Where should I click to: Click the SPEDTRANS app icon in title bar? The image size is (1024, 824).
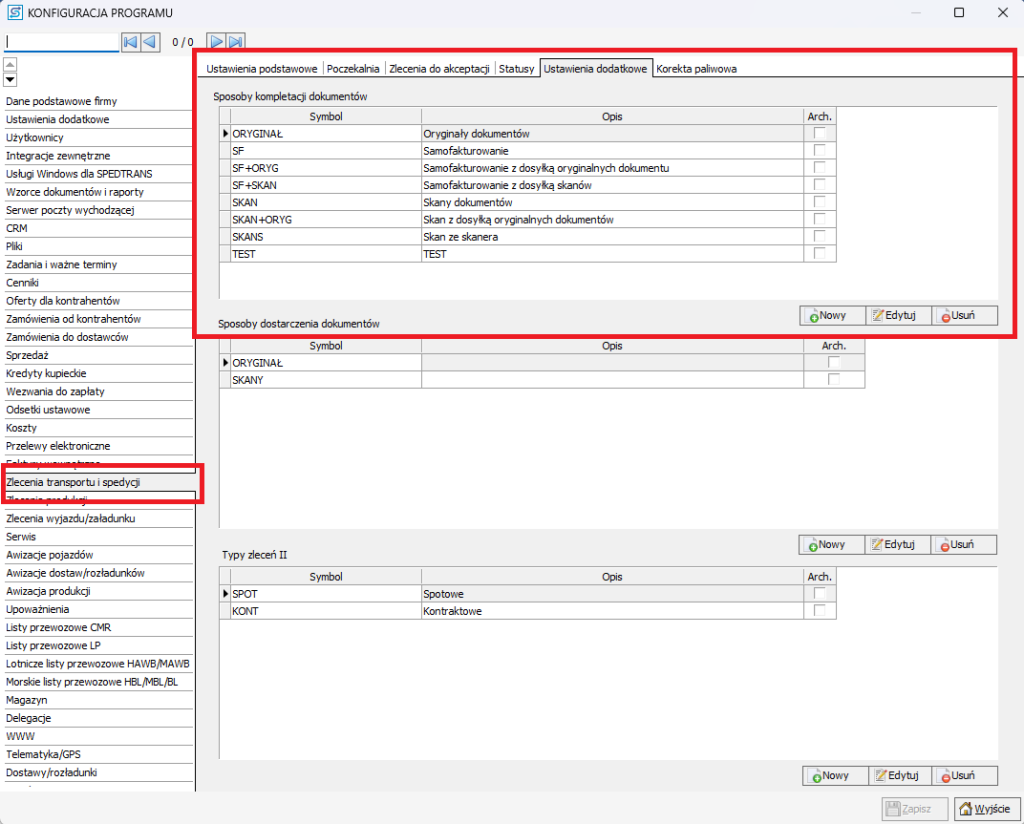pyautogui.click(x=14, y=12)
